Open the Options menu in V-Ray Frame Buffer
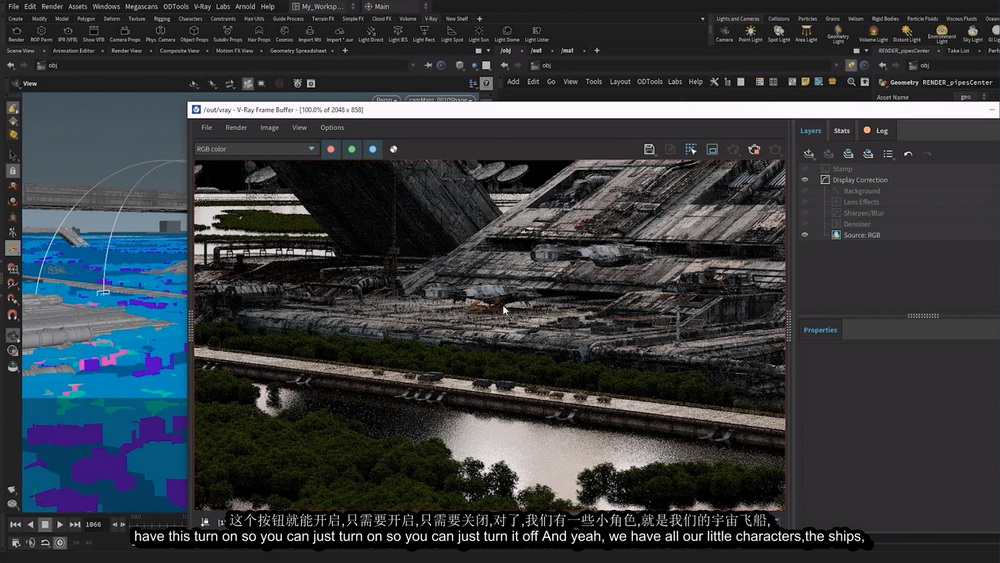The width and height of the screenshot is (1000, 563). pos(332,128)
